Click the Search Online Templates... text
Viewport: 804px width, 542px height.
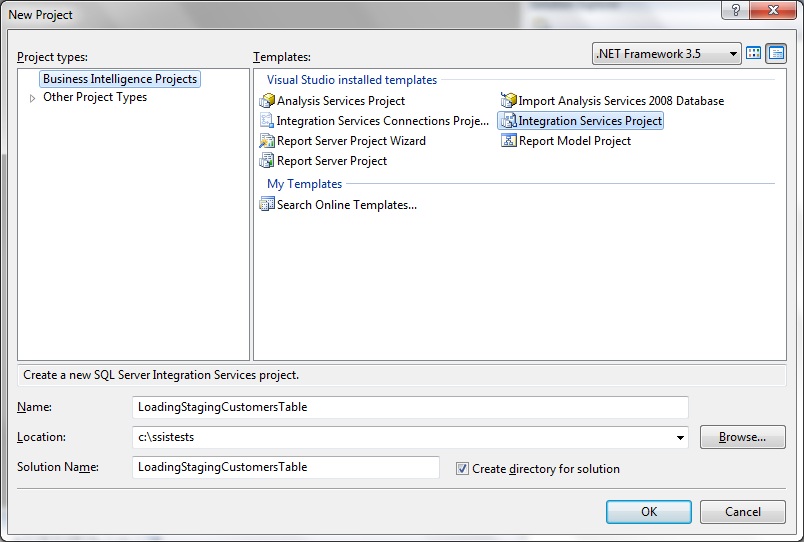coord(347,205)
